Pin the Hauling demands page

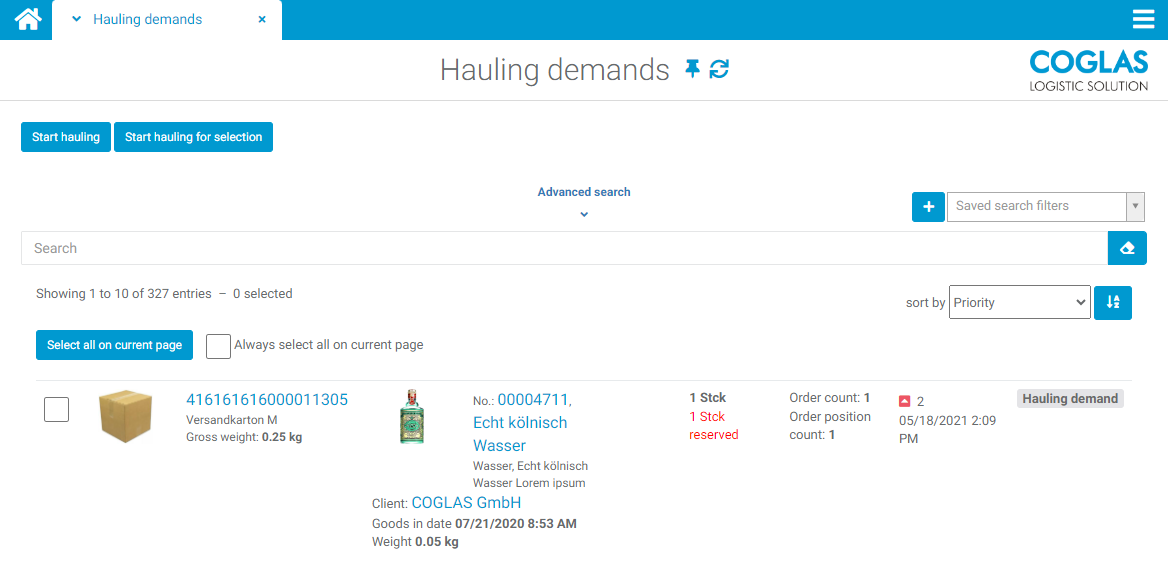tap(692, 69)
